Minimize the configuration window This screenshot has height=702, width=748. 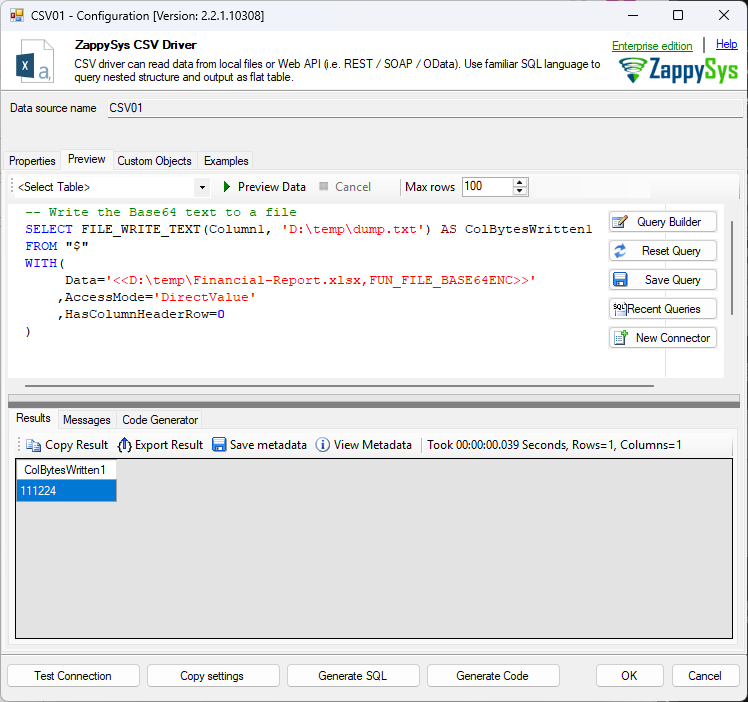[x=633, y=15]
